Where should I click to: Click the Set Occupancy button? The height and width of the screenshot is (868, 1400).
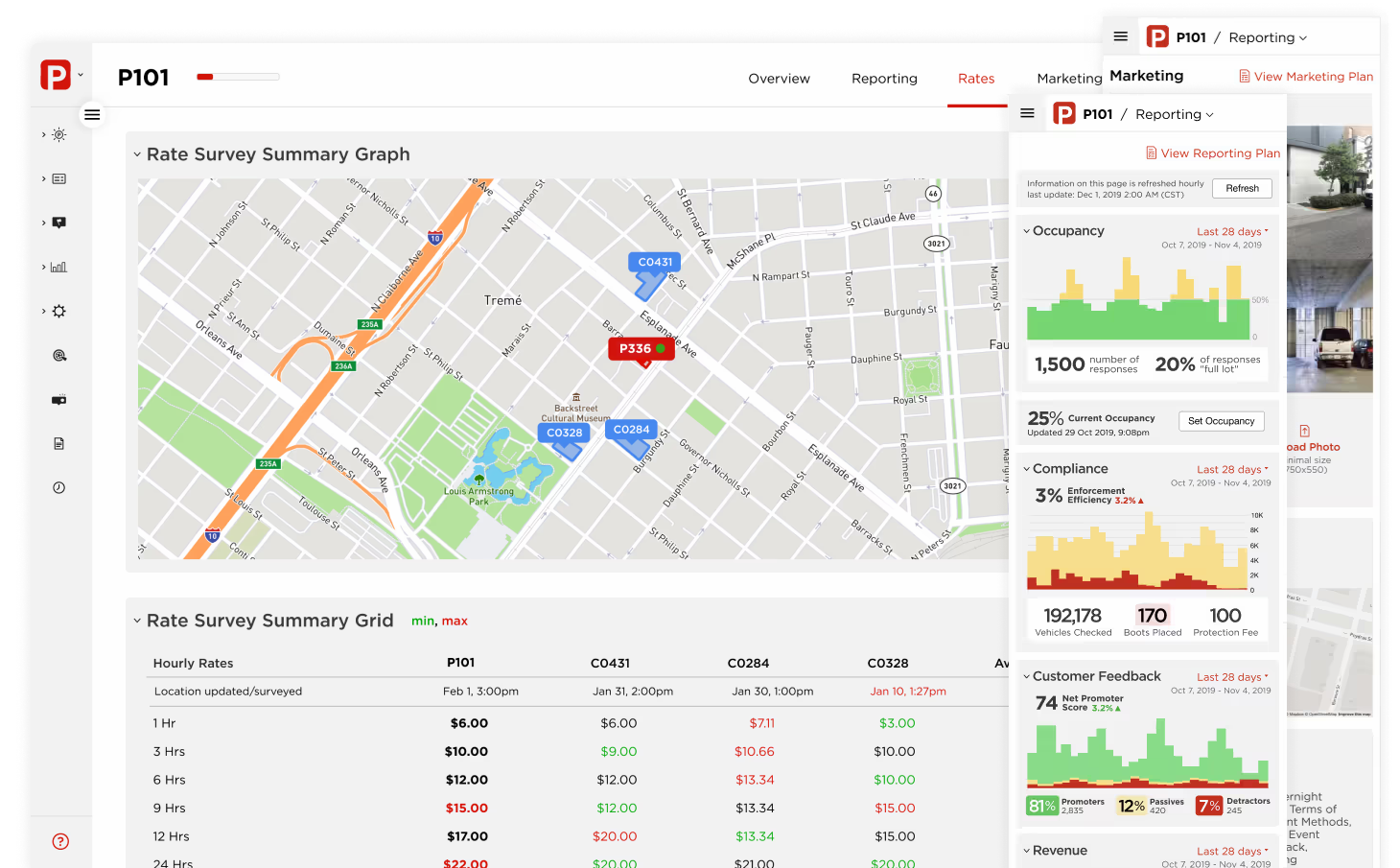pyautogui.click(x=1221, y=421)
